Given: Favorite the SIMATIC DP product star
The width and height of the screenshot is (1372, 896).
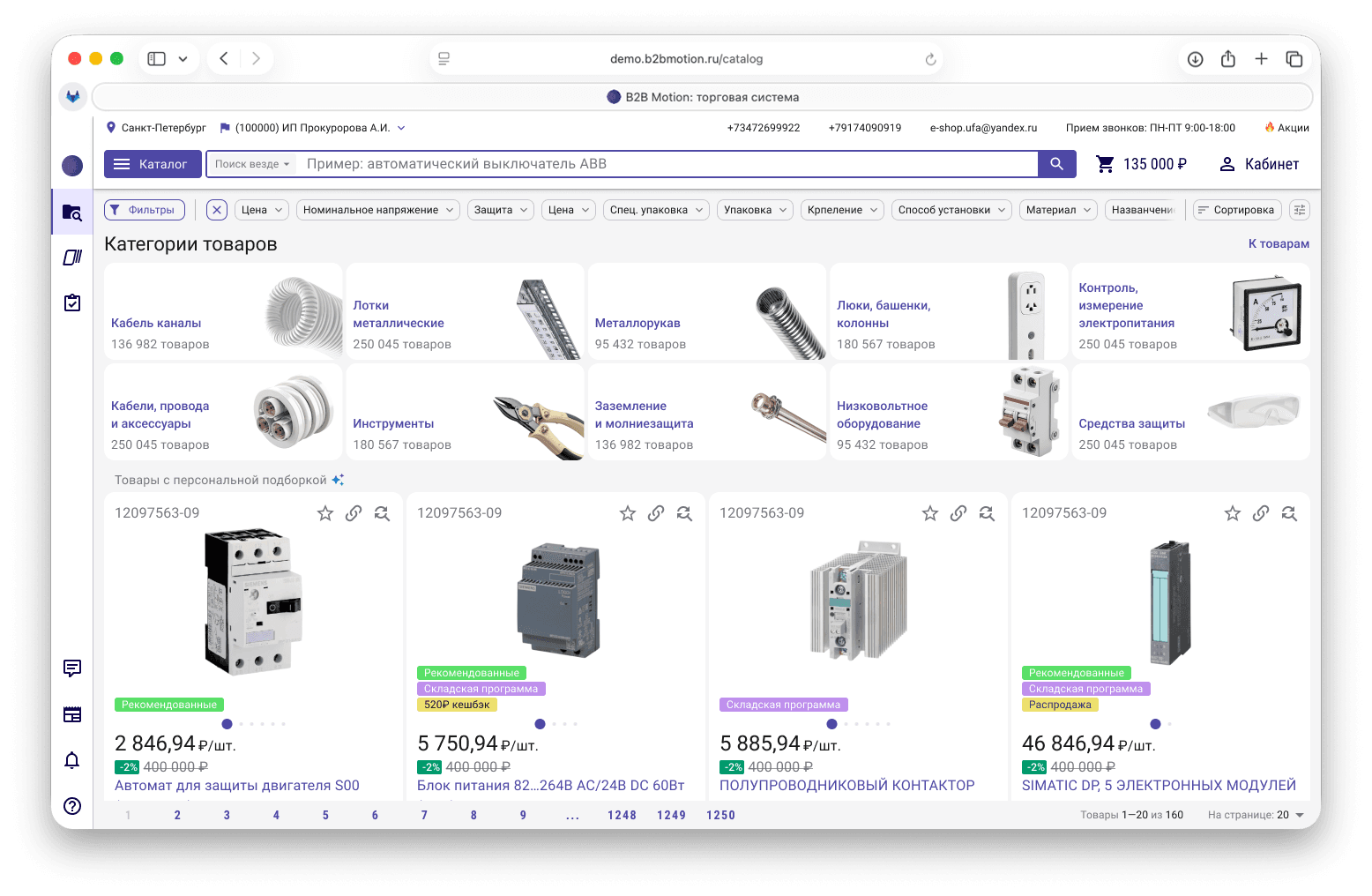Looking at the screenshot, I should (x=1233, y=513).
